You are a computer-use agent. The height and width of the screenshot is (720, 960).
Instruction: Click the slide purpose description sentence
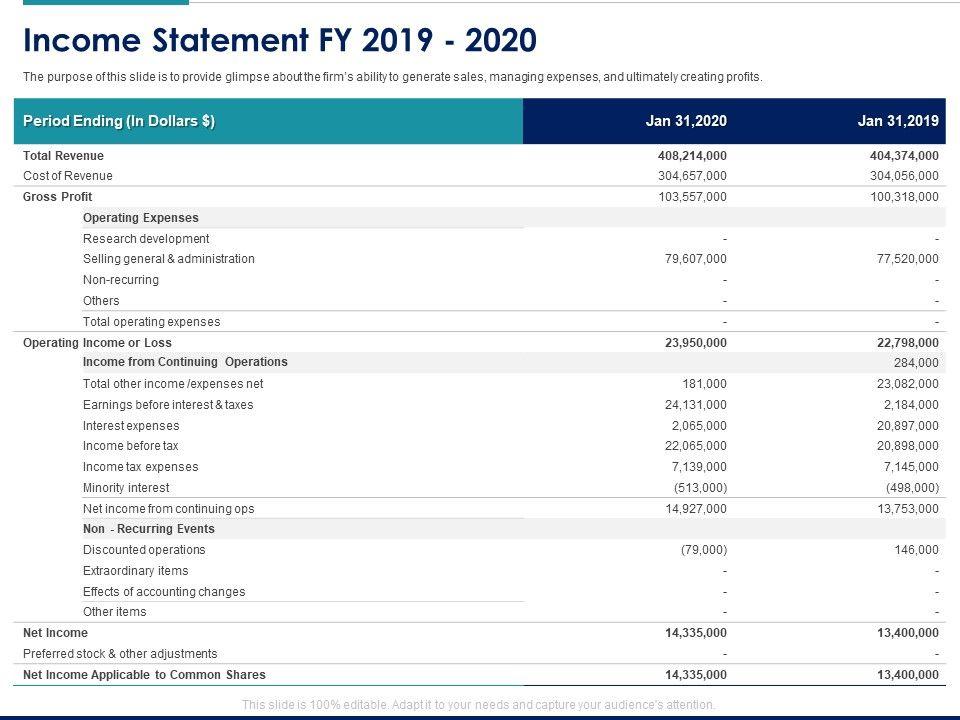392,77
